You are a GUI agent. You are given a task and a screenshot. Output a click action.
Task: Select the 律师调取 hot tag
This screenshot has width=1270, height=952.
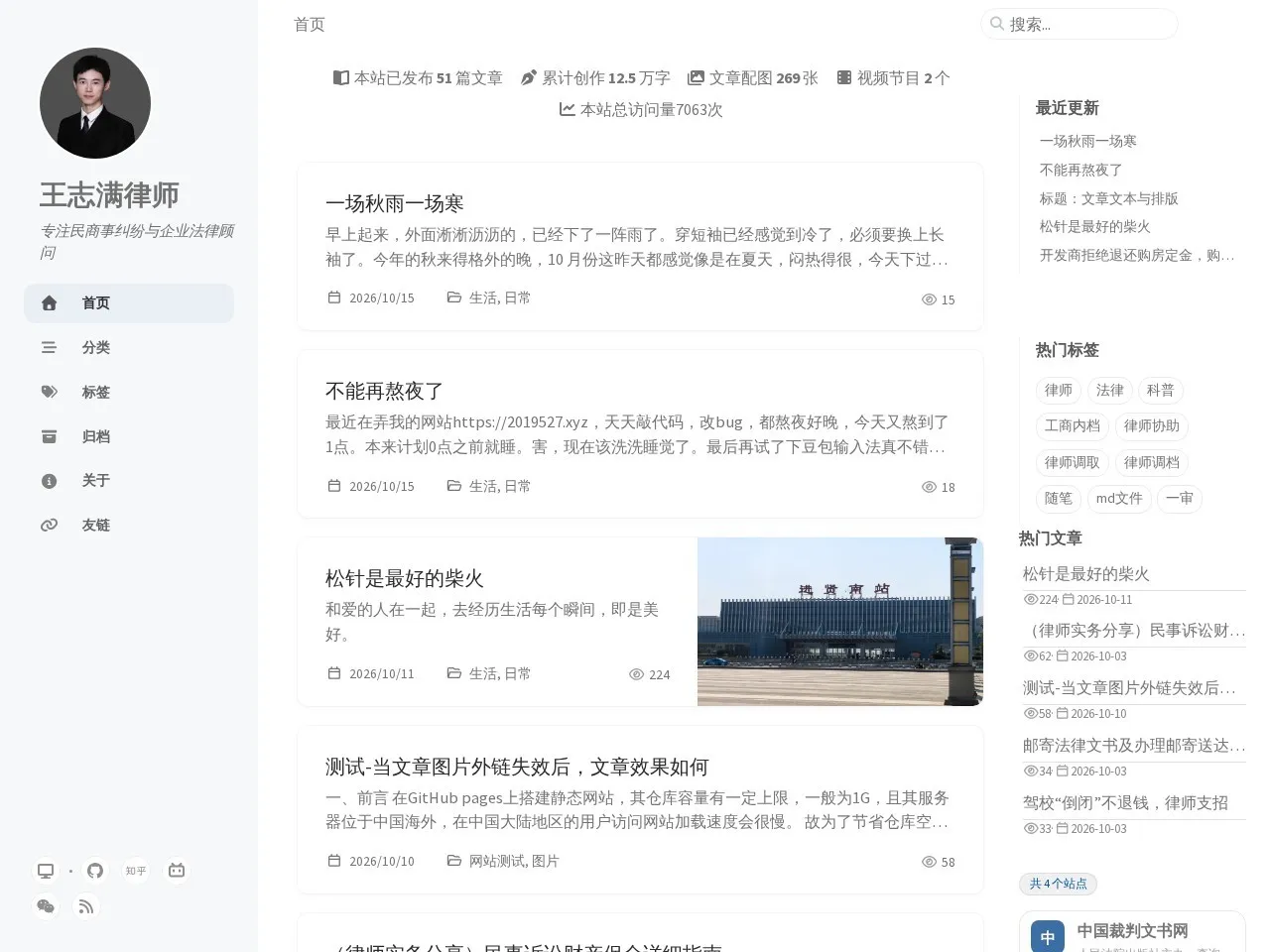point(1073,462)
